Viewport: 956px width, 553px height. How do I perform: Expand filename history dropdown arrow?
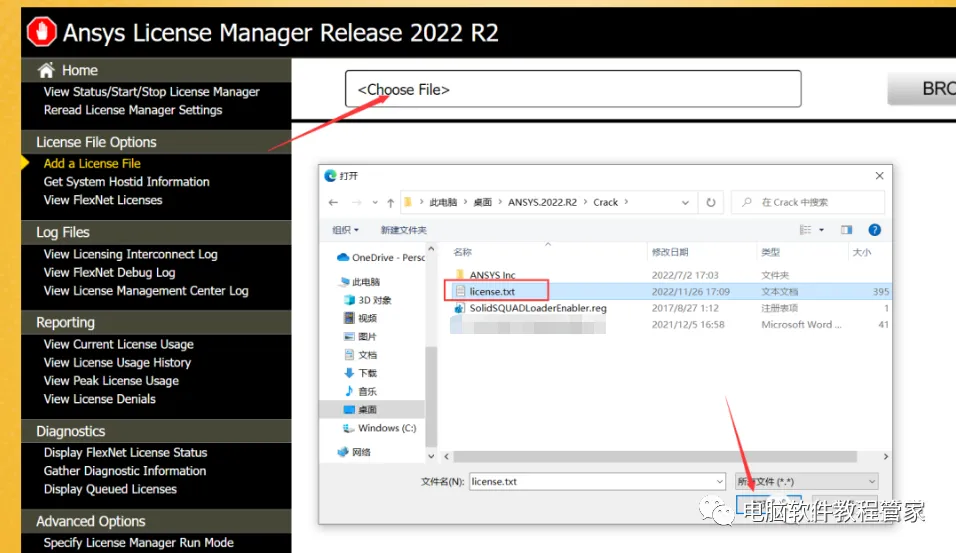click(x=719, y=482)
